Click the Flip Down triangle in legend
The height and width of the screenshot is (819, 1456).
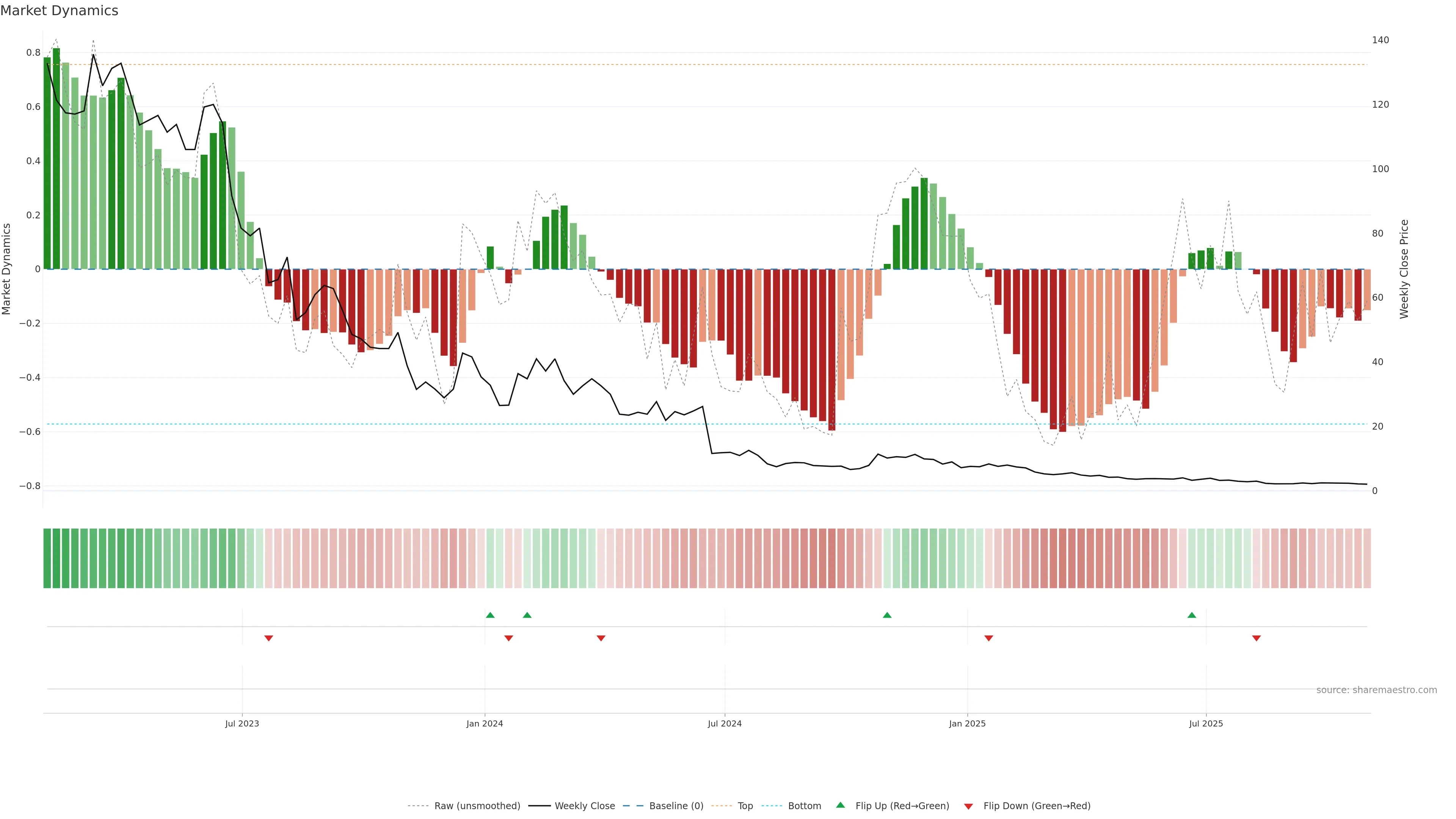pyautogui.click(x=968, y=806)
